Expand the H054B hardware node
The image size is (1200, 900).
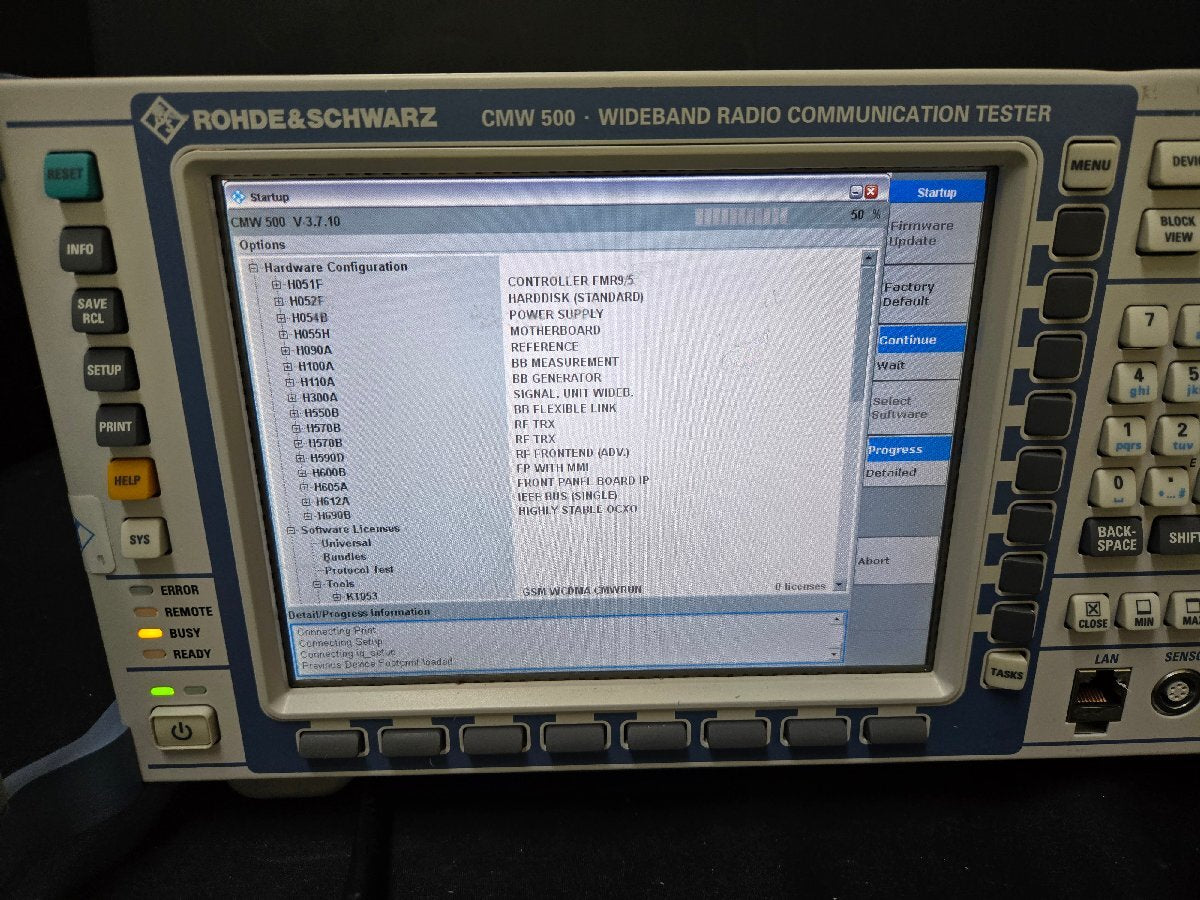tap(281, 318)
